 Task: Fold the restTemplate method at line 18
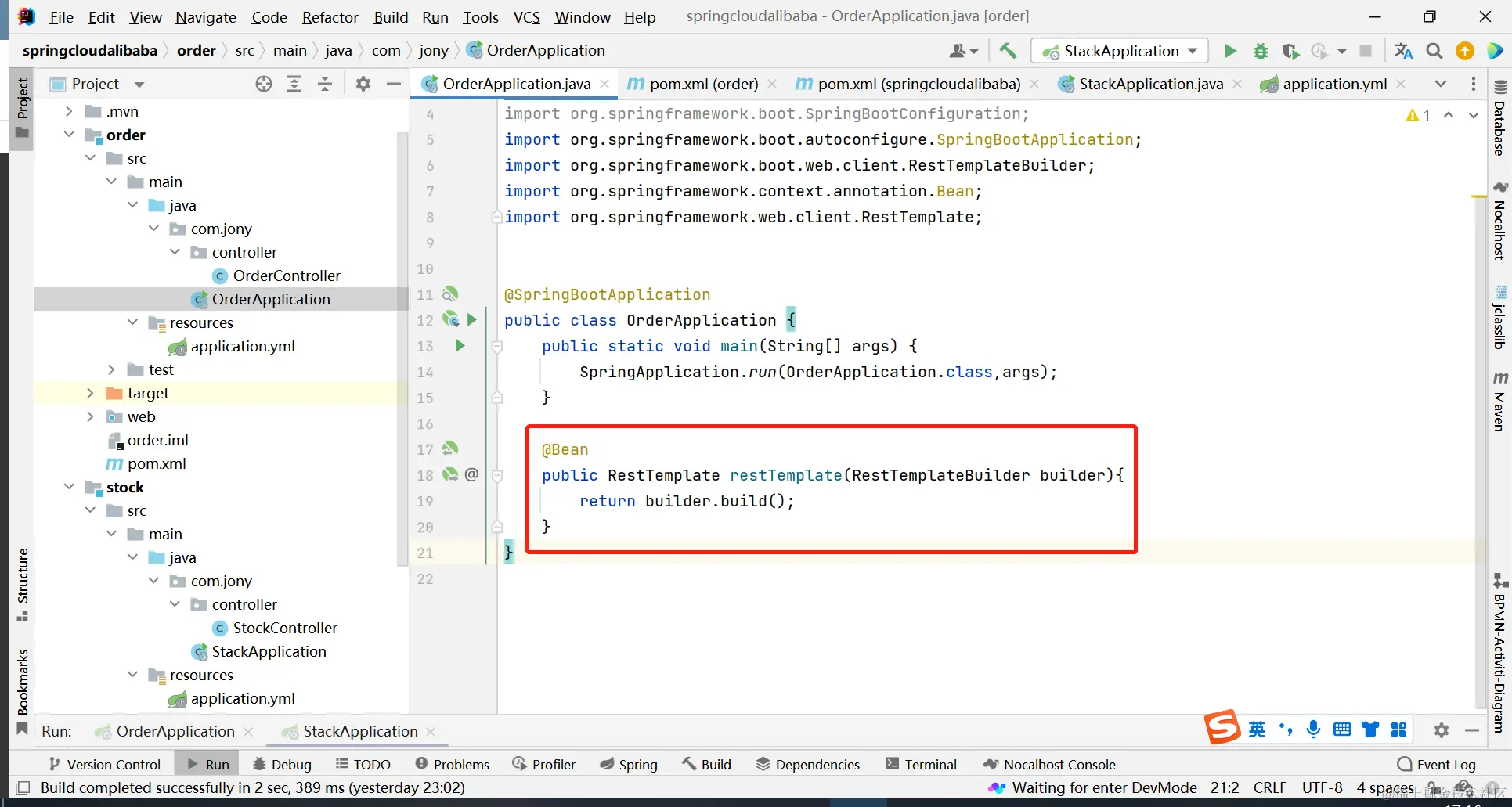click(x=496, y=475)
